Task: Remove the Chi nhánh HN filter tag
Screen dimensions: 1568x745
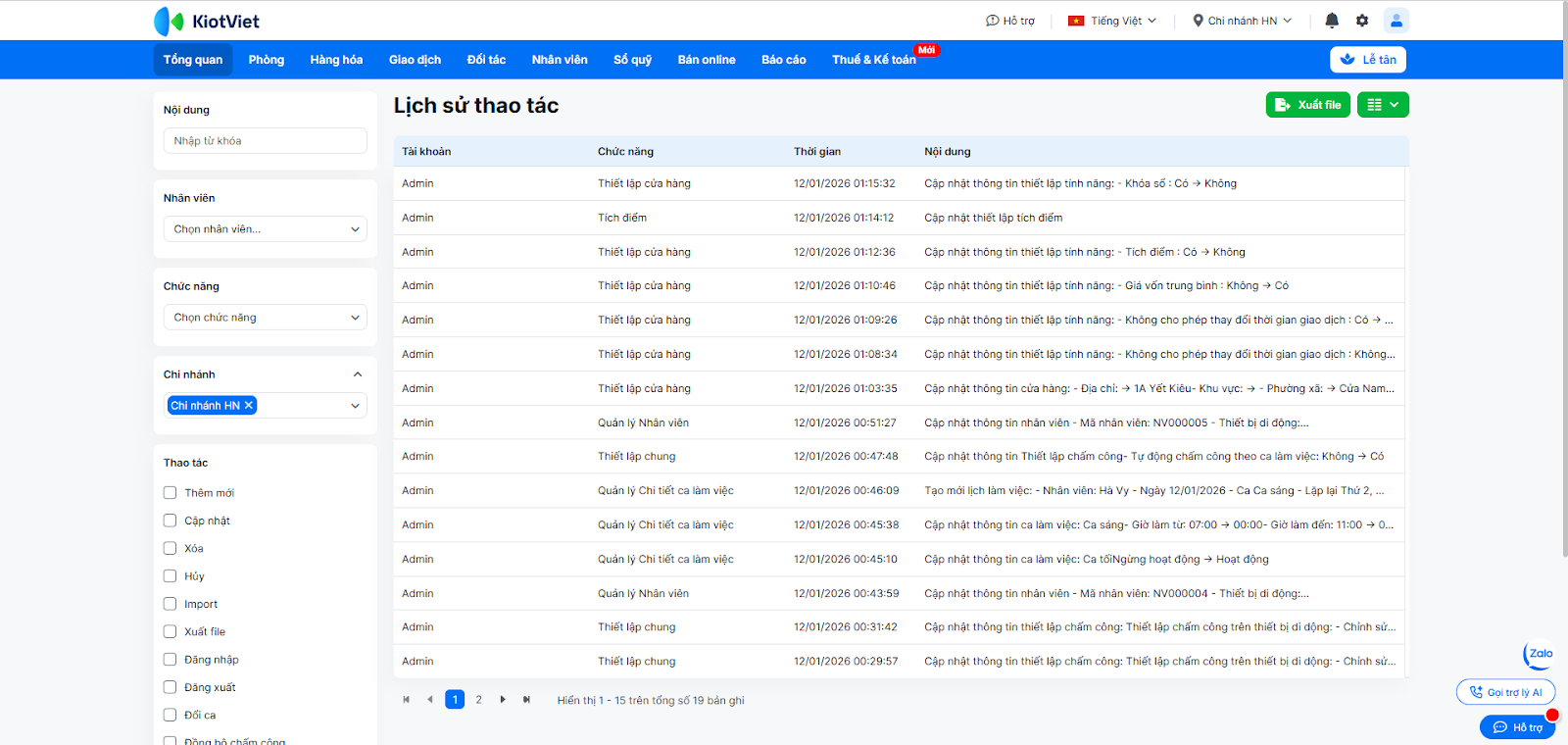Action: 249,406
